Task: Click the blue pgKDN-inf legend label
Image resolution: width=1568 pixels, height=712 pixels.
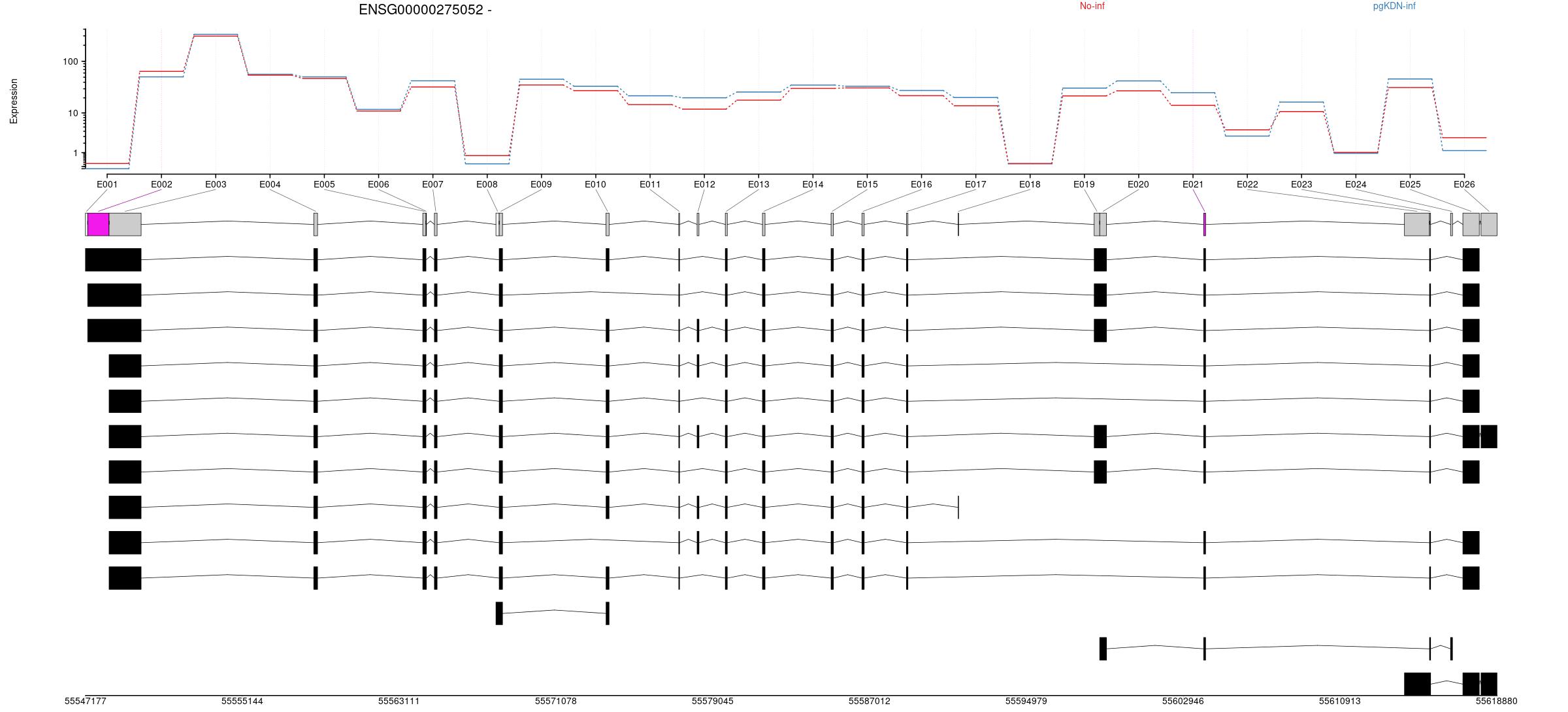Action: (x=1394, y=7)
